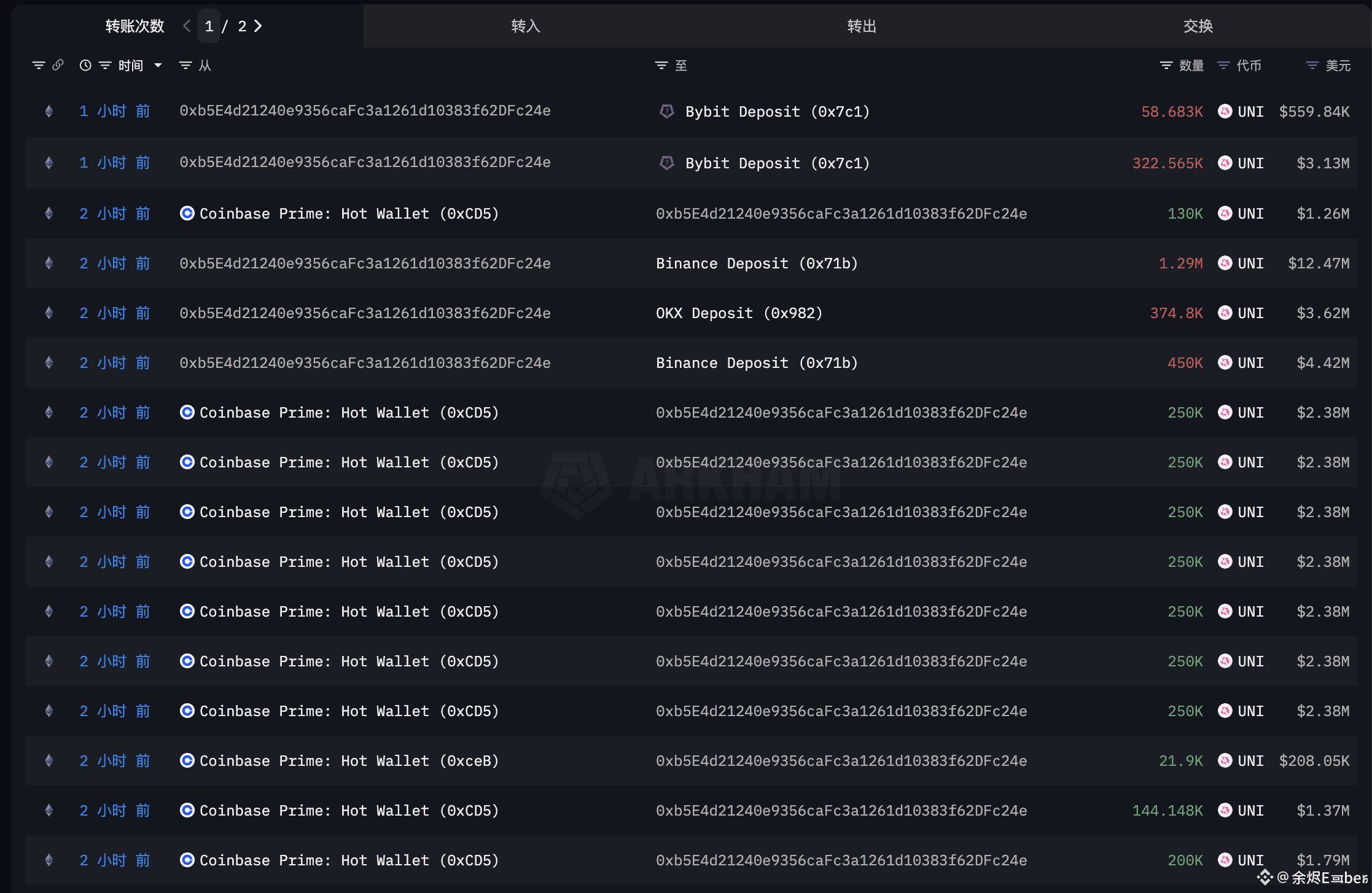This screenshot has width=1372, height=893.
Task: Open Binance Deposit (0x71b) in the 1.29M row
Action: 757,263
